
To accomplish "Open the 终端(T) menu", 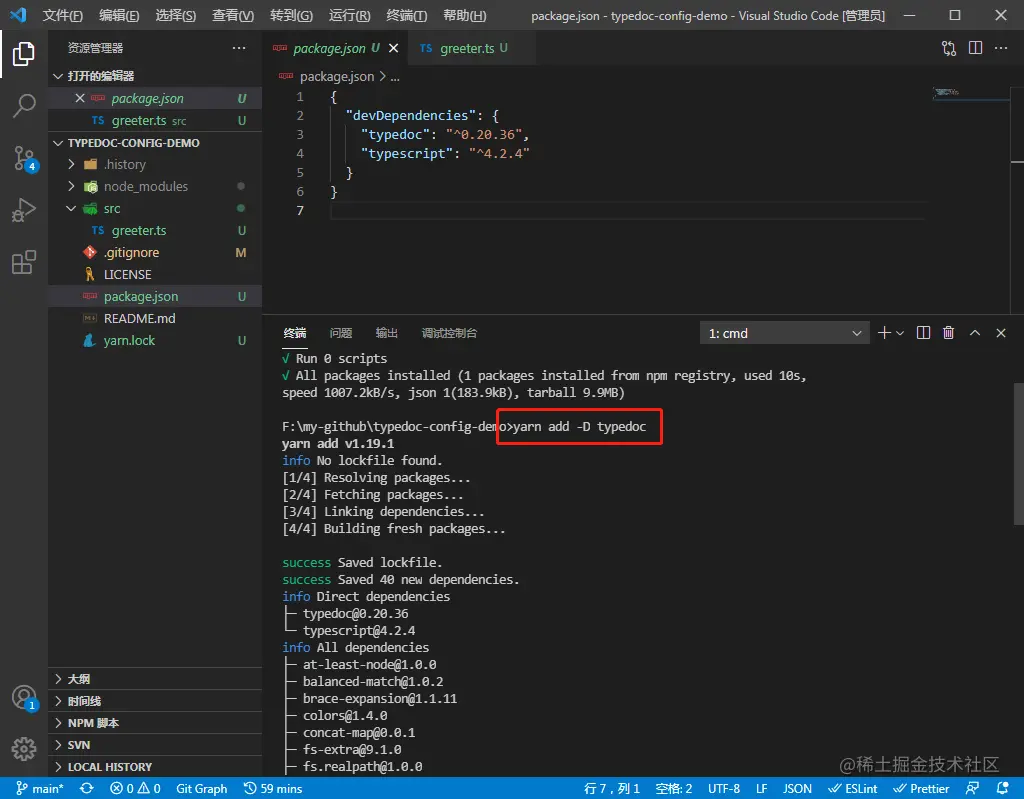I will tap(406, 15).
